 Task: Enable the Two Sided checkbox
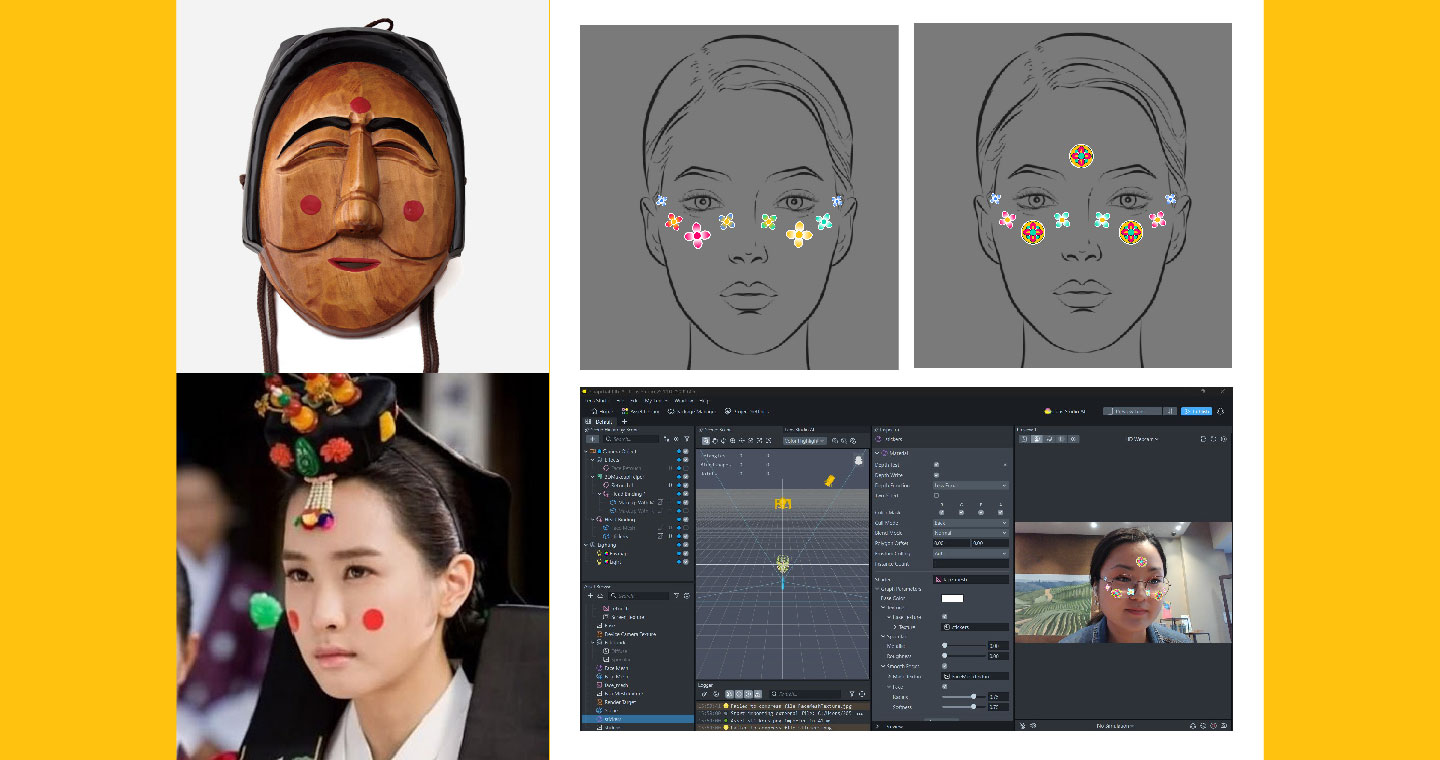coord(936,495)
